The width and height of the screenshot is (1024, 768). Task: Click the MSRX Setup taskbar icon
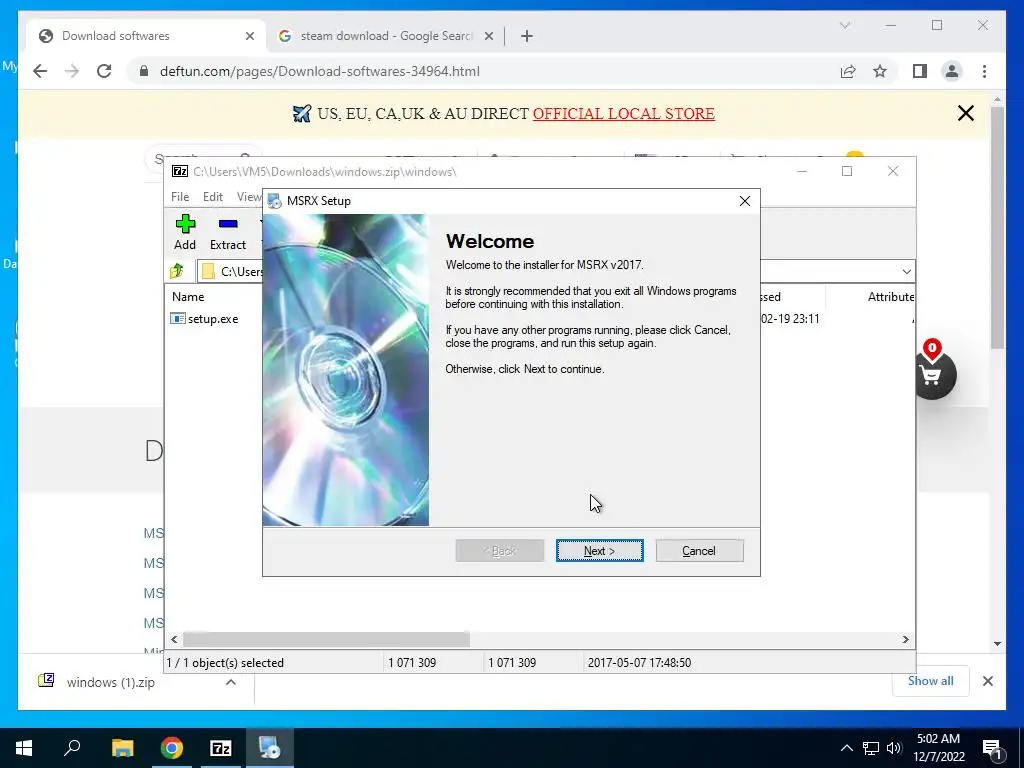click(270, 748)
